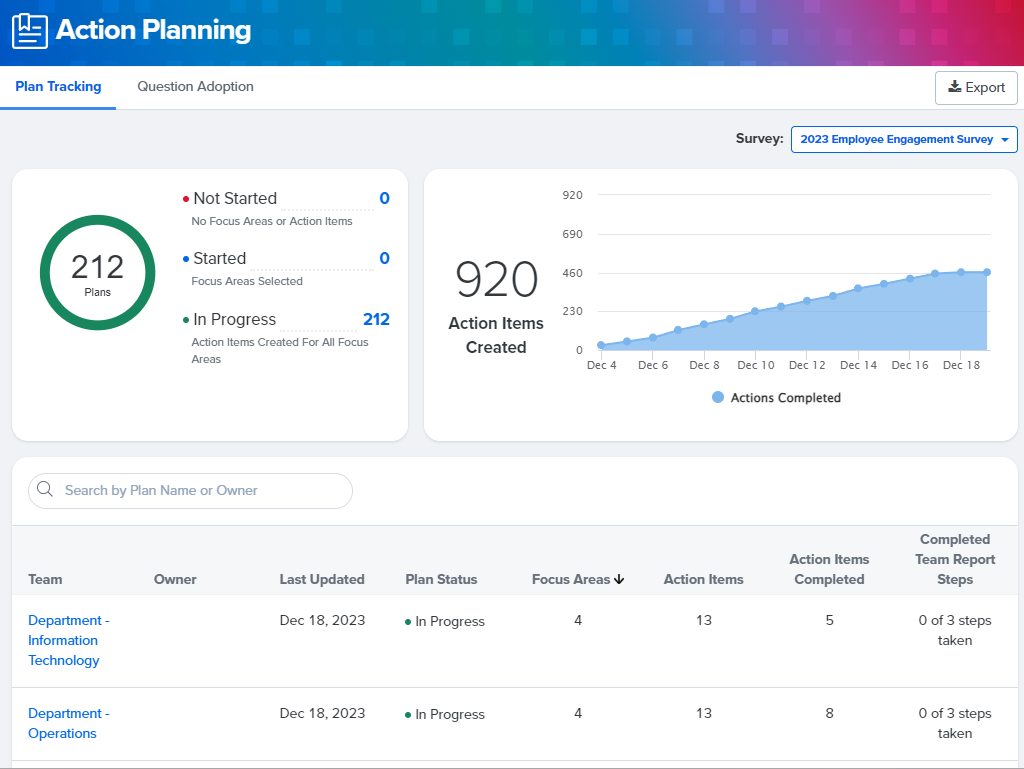Image resolution: width=1024 pixels, height=769 pixels.
Task: Select the Plan Tracking tab
Action: pos(58,87)
